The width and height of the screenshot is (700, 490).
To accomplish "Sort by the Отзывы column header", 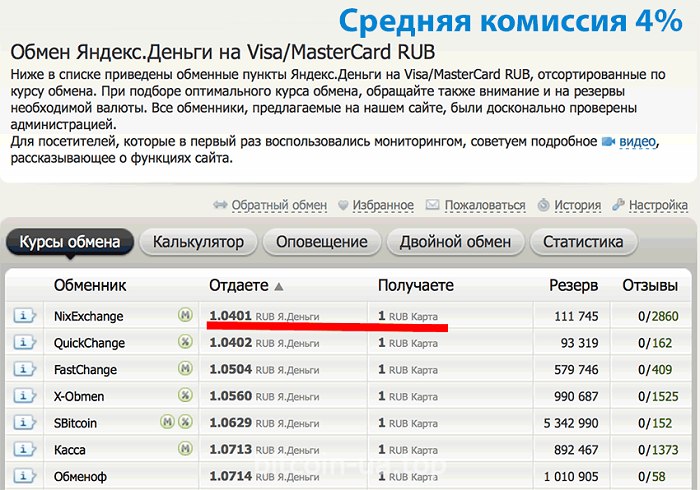I will click(x=650, y=285).
